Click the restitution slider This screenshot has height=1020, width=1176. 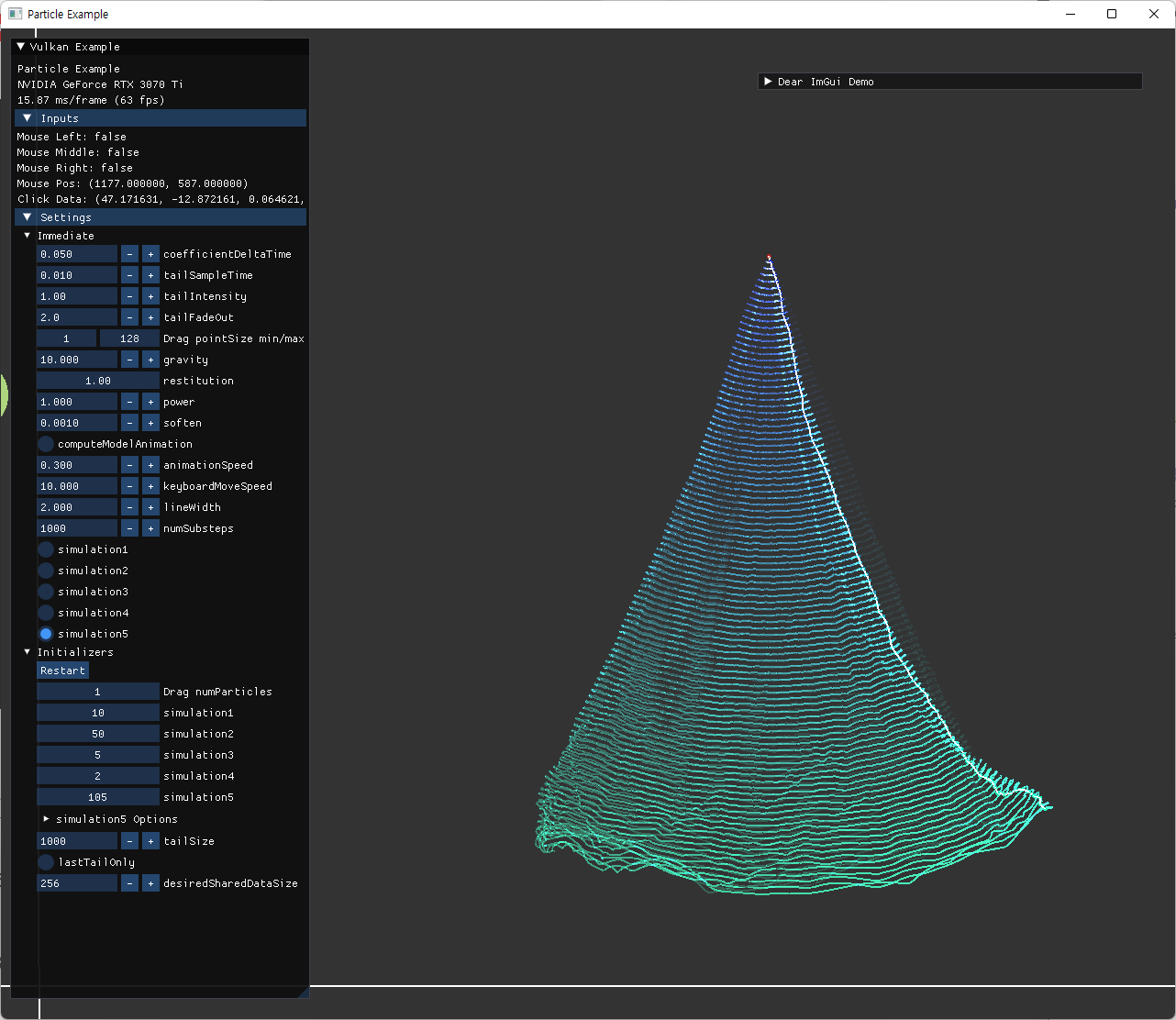click(x=98, y=381)
